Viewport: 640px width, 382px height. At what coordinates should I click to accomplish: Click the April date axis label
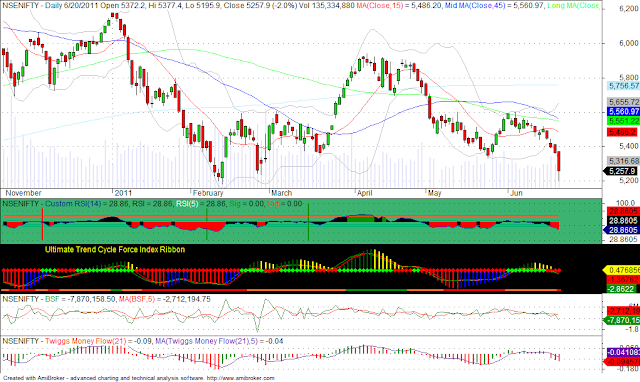(x=364, y=193)
